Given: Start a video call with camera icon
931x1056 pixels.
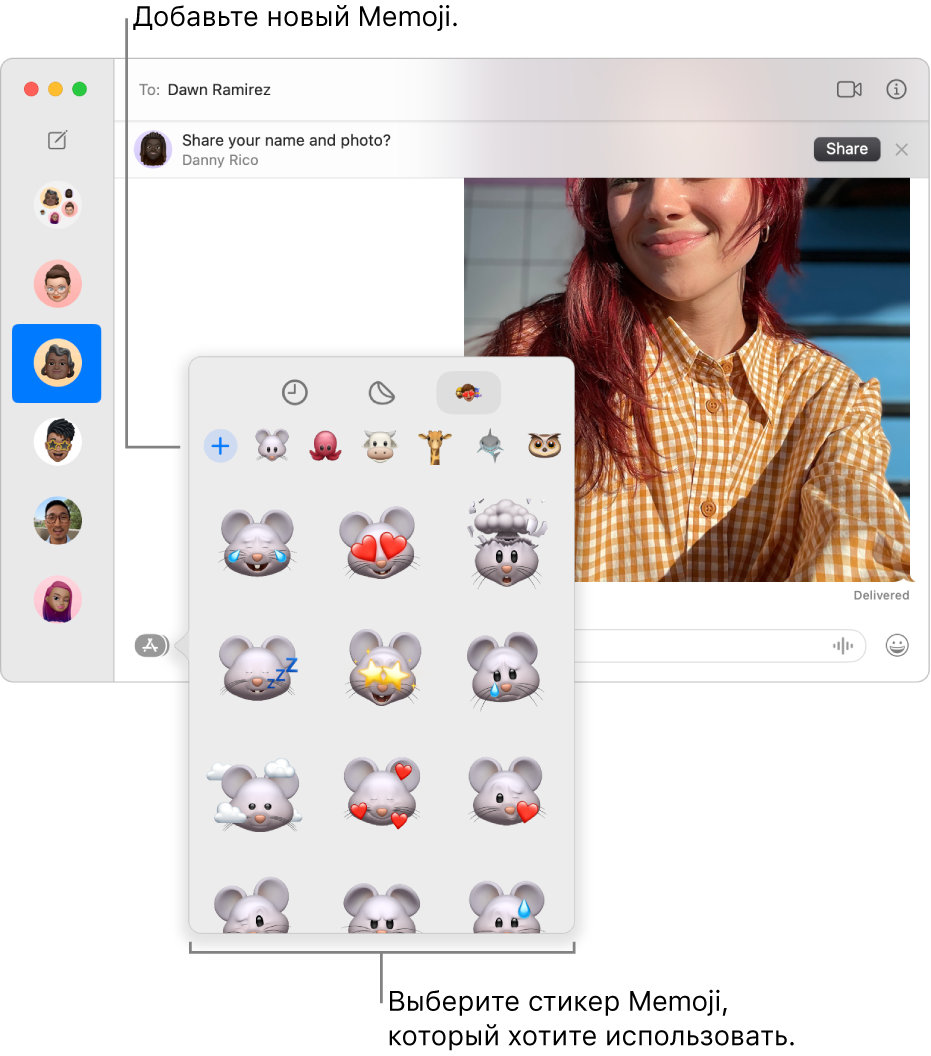Looking at the screenshot, I should click(x=849, y=89).
